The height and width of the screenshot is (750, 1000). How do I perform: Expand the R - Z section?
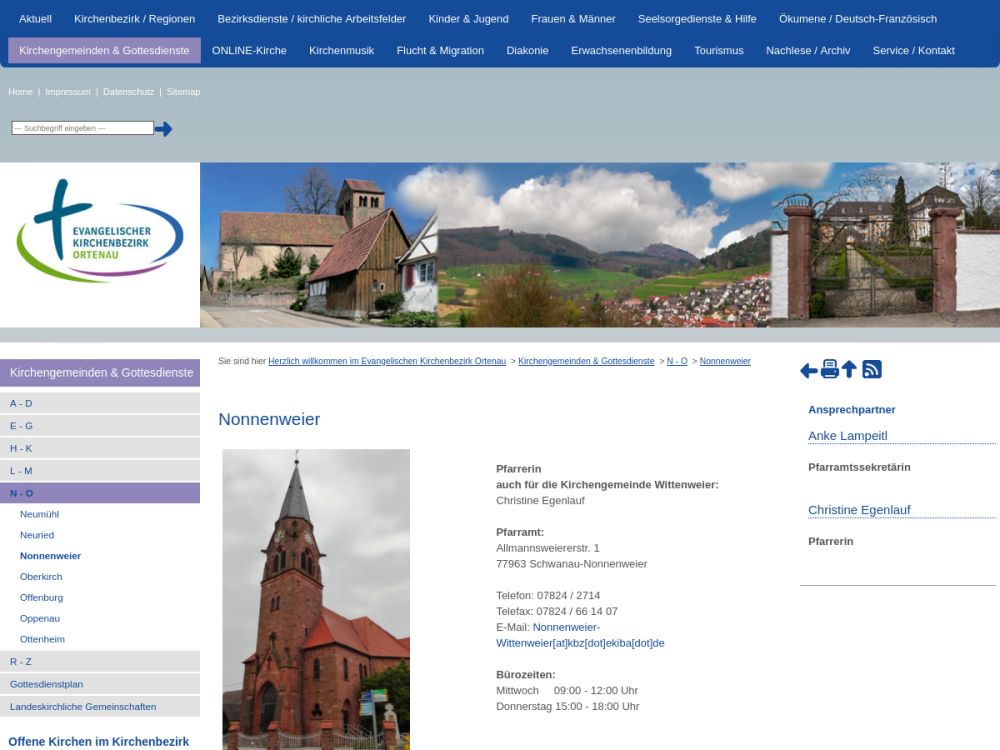click(x=21, y=662)
